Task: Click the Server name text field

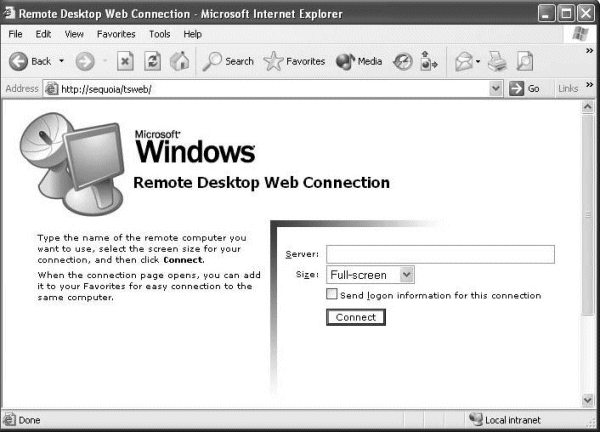Action: [x=440, y=254]
